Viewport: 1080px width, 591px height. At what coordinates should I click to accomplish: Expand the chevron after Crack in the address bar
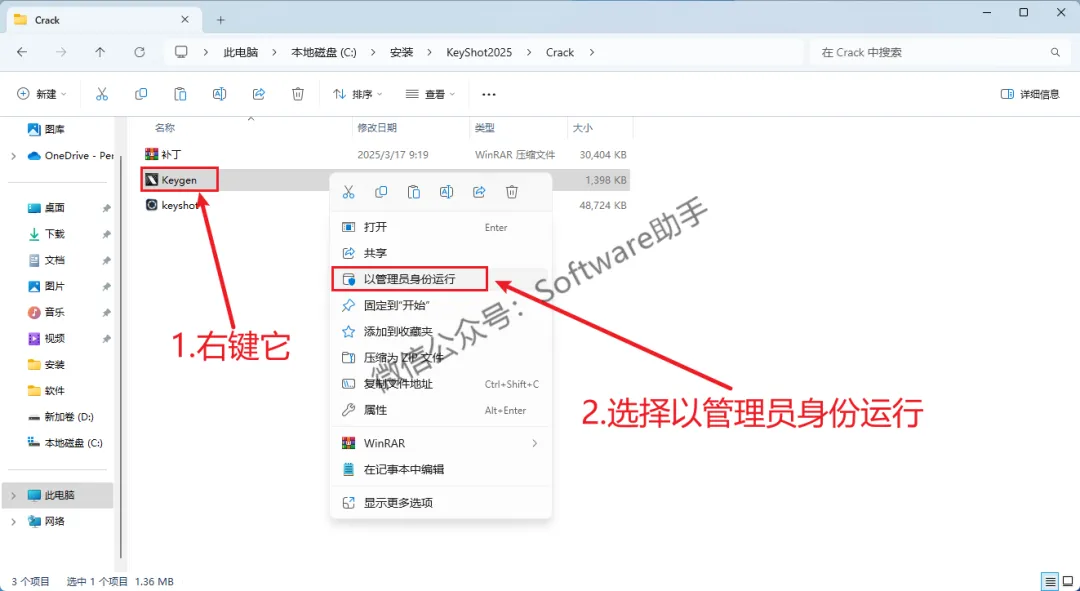tap(591, 52)
